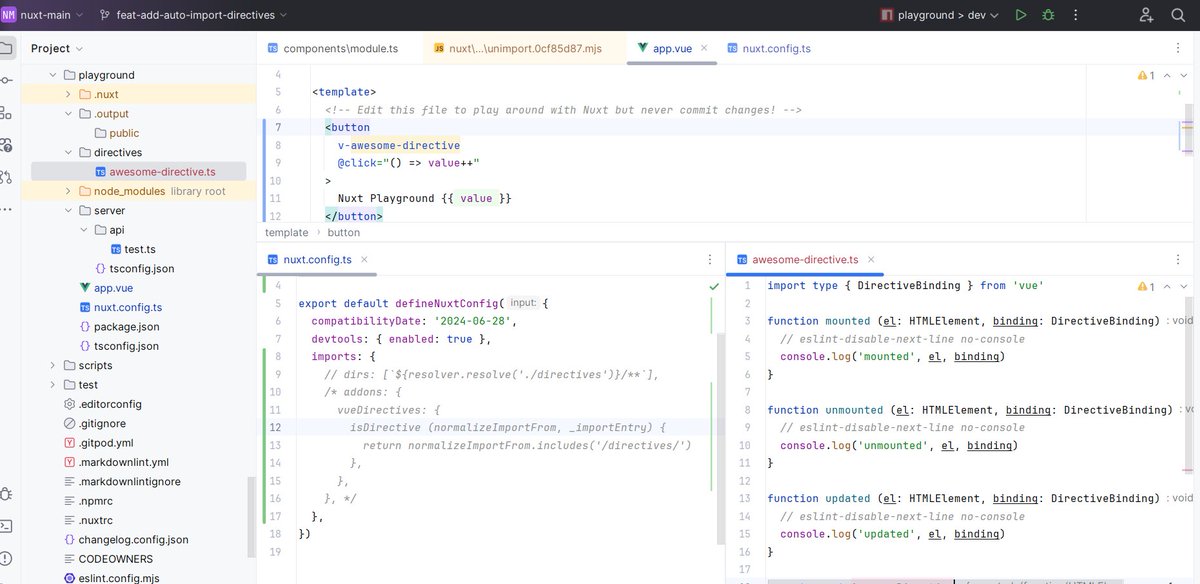Click the nuxt.config.ts editor vertical scrollbar

(720, 437)
